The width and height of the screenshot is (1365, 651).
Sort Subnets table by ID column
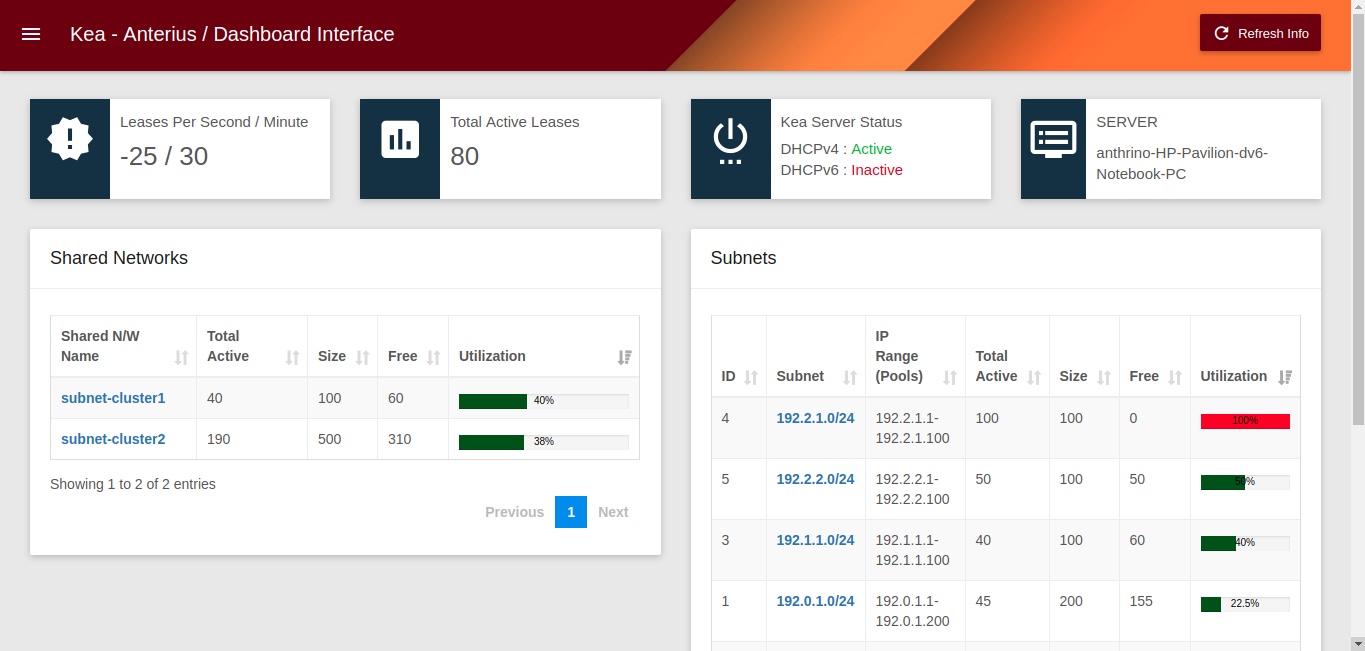(739, 356)
